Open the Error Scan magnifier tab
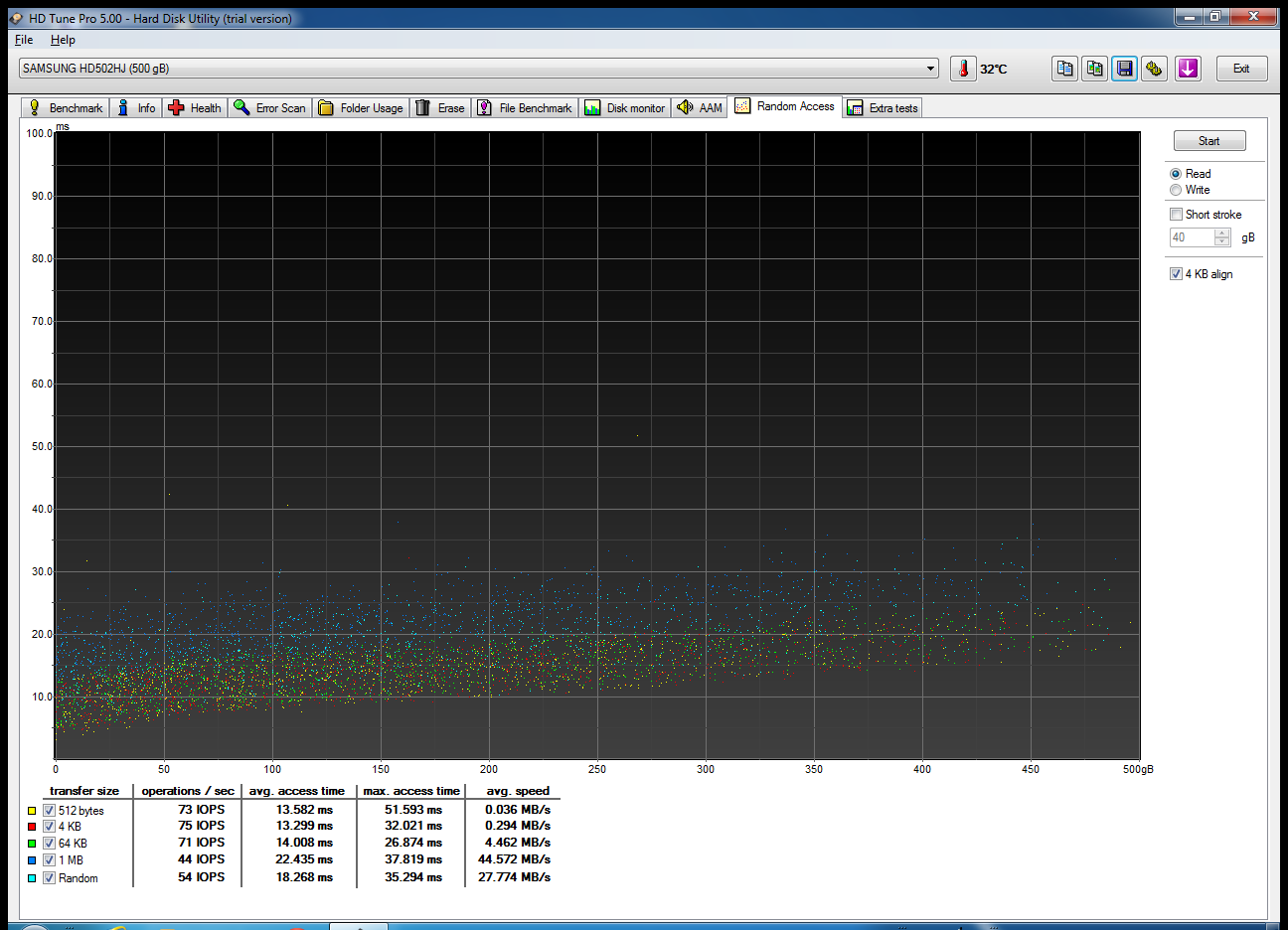1288x930 pixels. [269, 108]
